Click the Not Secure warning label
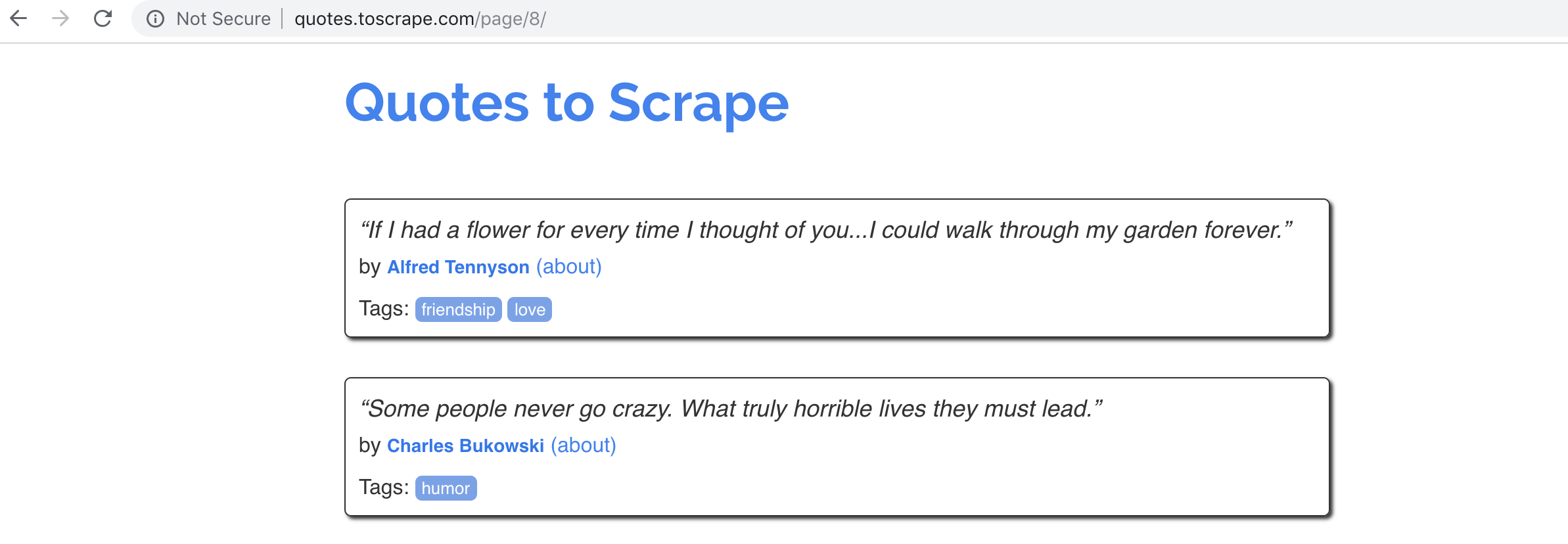 coord(223,18)
